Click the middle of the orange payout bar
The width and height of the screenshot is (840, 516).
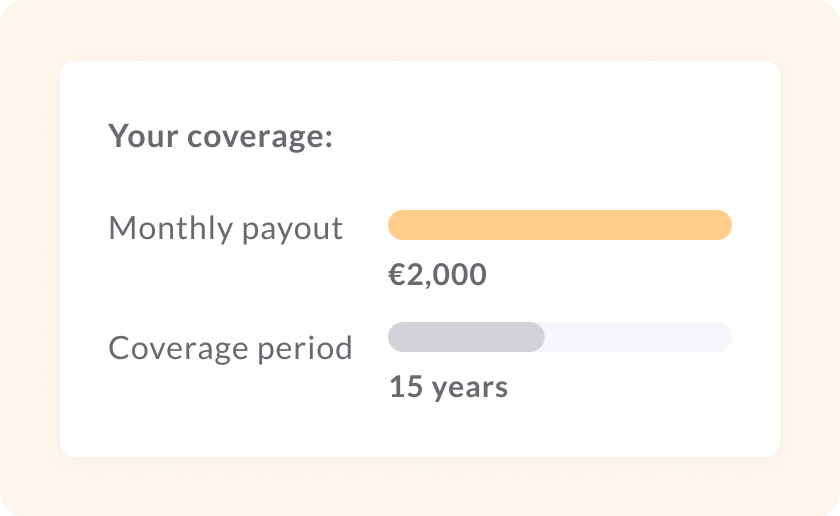click(x=560, y=225)
